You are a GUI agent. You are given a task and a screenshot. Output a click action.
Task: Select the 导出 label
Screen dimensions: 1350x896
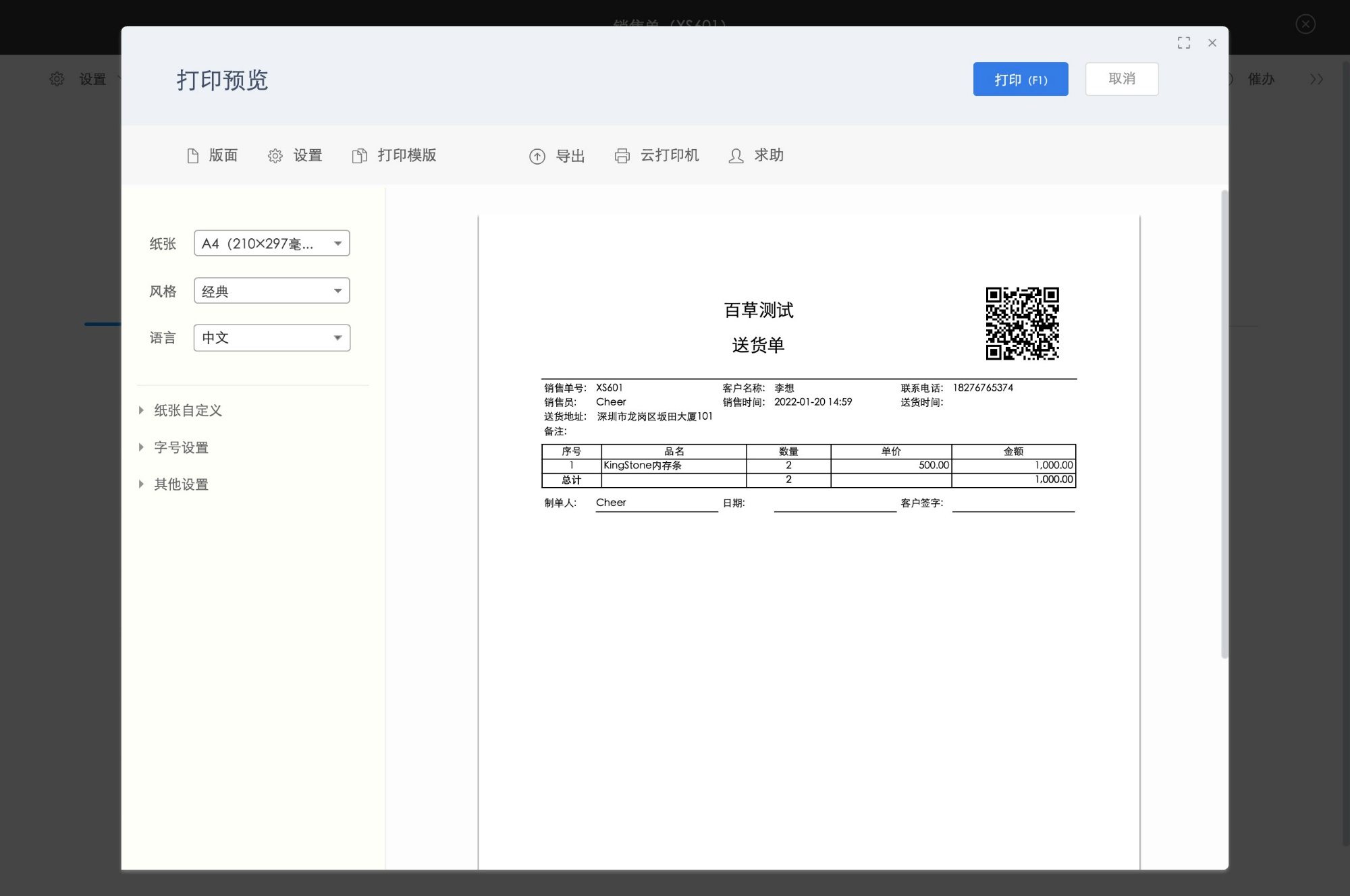coord(570,156)
